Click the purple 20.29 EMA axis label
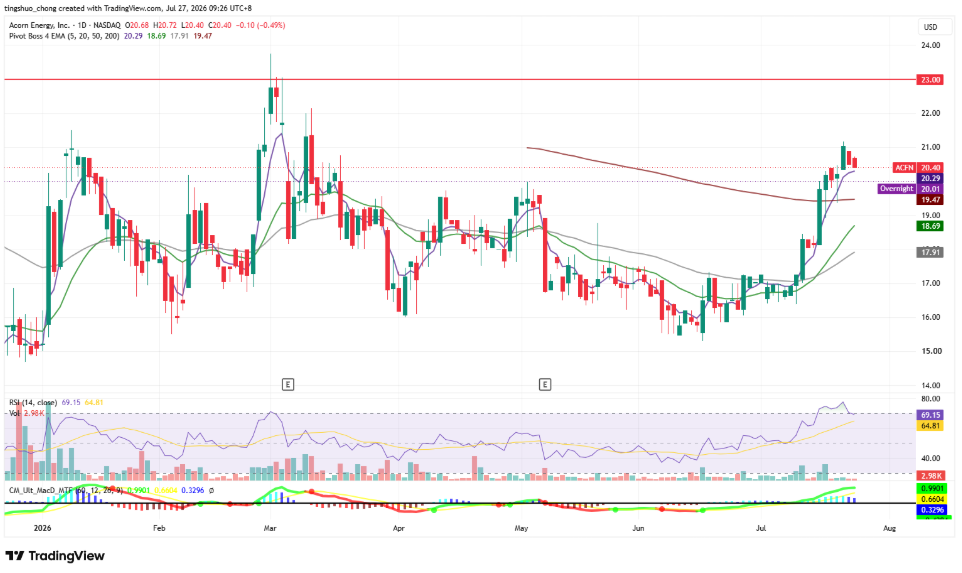Screen dimensions: 962x573 coord(930,179)
